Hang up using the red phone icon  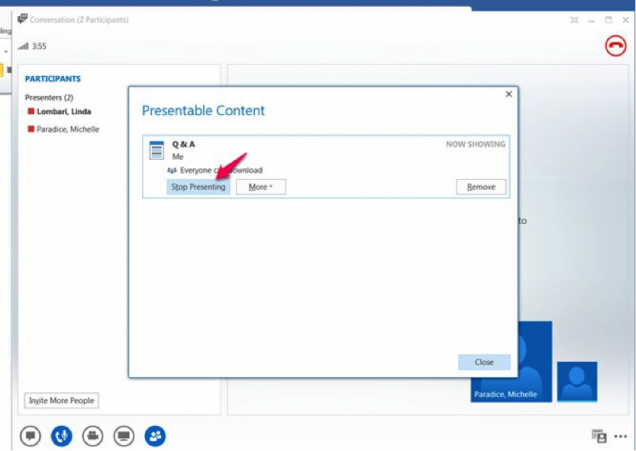pyautogui.click(x=615, y=46)
